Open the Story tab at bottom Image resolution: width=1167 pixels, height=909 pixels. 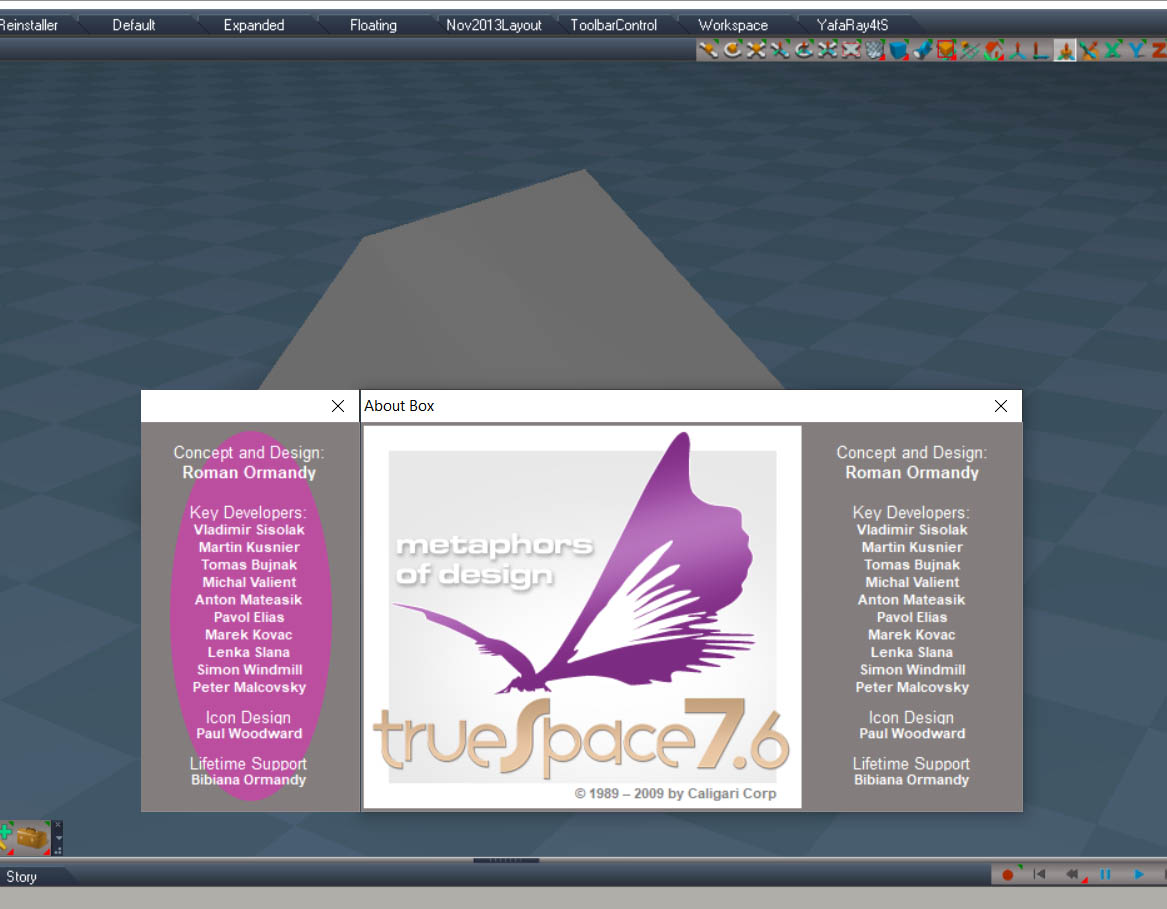tap(22, 877)
